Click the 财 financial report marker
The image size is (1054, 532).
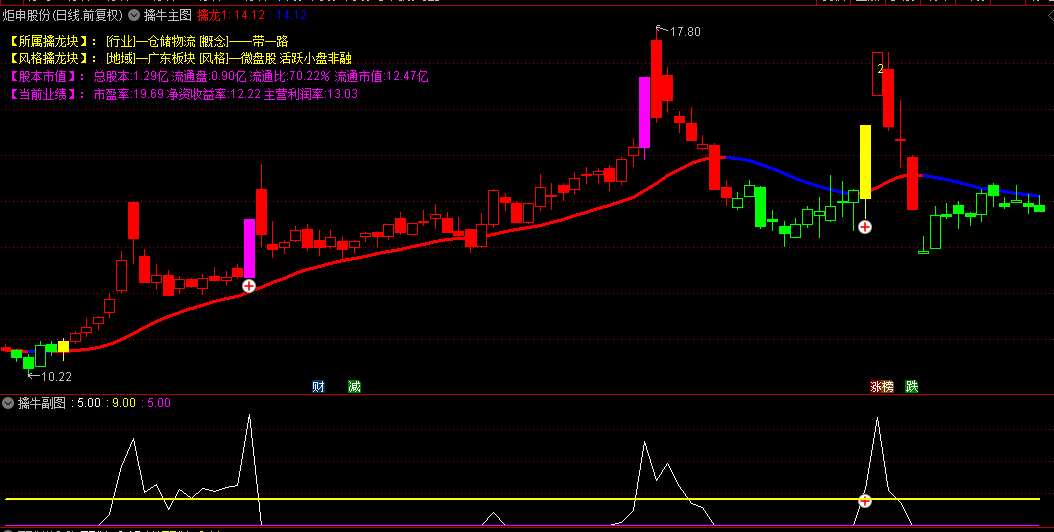(318, 386)
